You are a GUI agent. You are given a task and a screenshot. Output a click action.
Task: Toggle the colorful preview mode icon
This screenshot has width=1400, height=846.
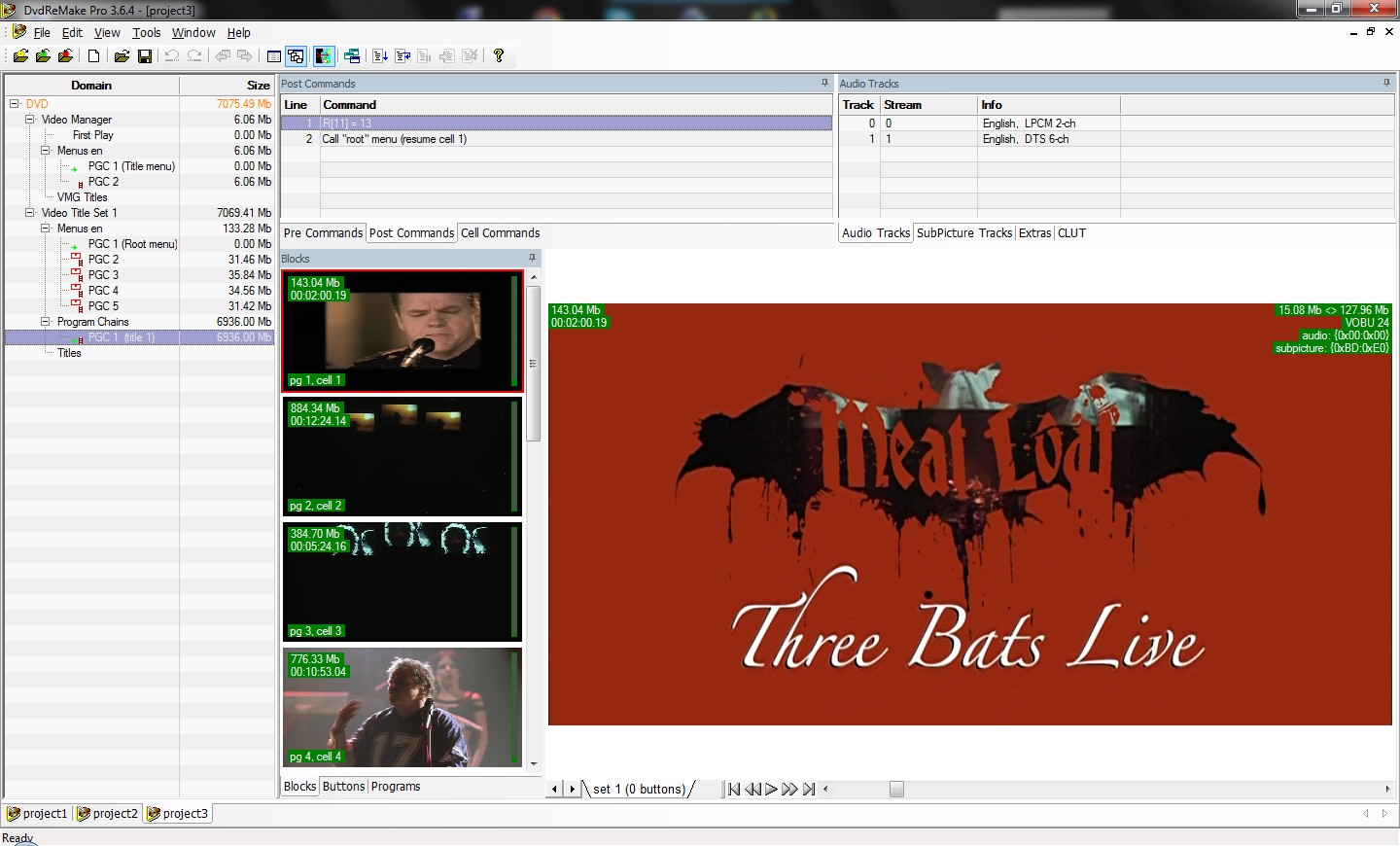click(323, 56)
